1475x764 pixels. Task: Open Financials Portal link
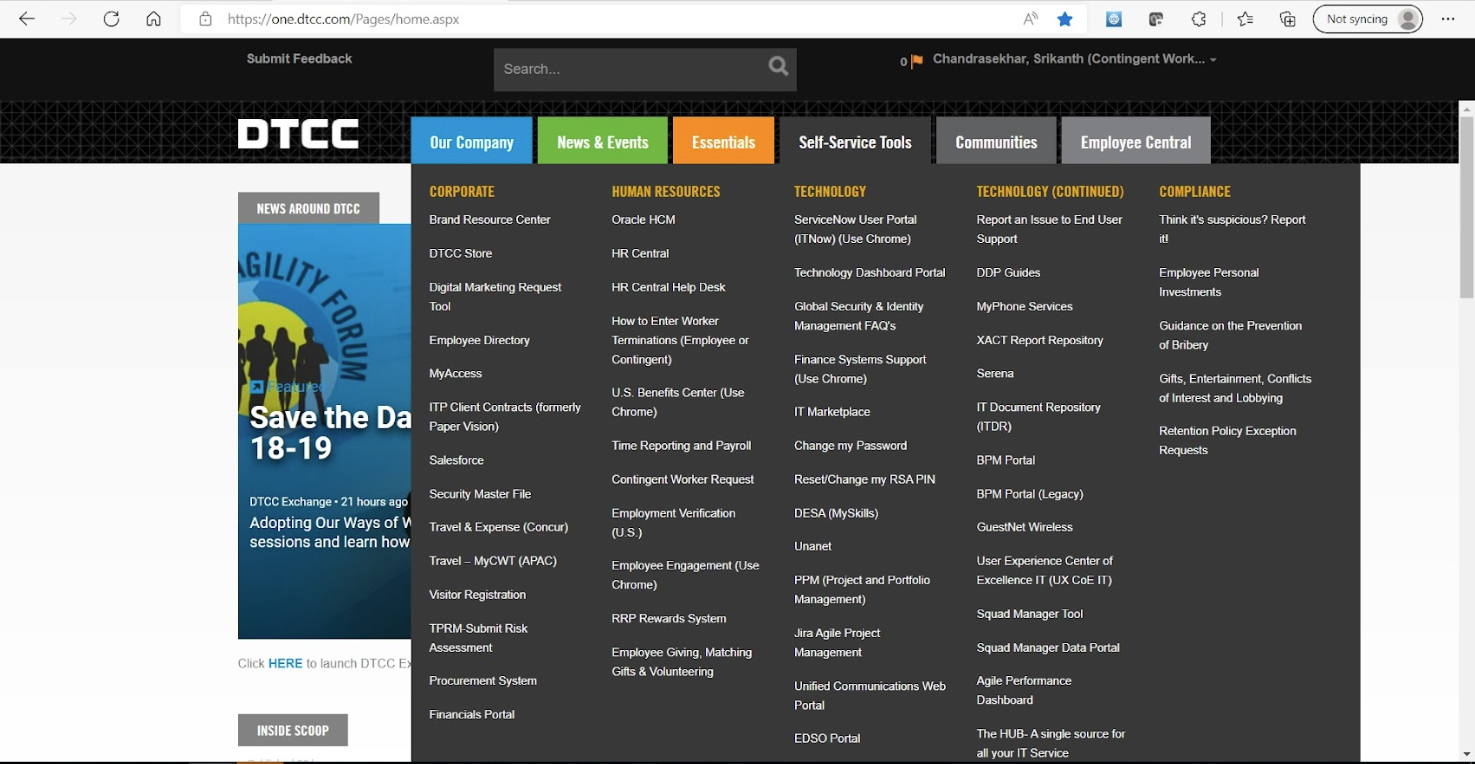(x=472, y=715)
